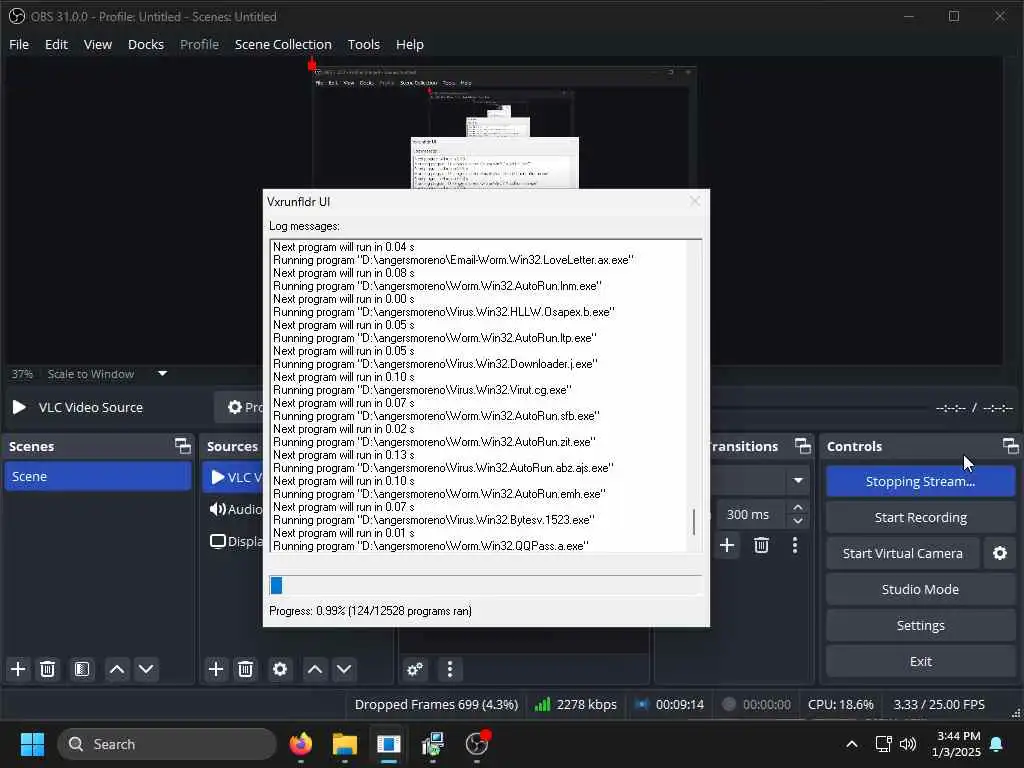
Task: Click the 300 ms duration field
Action: coord(748,515)
